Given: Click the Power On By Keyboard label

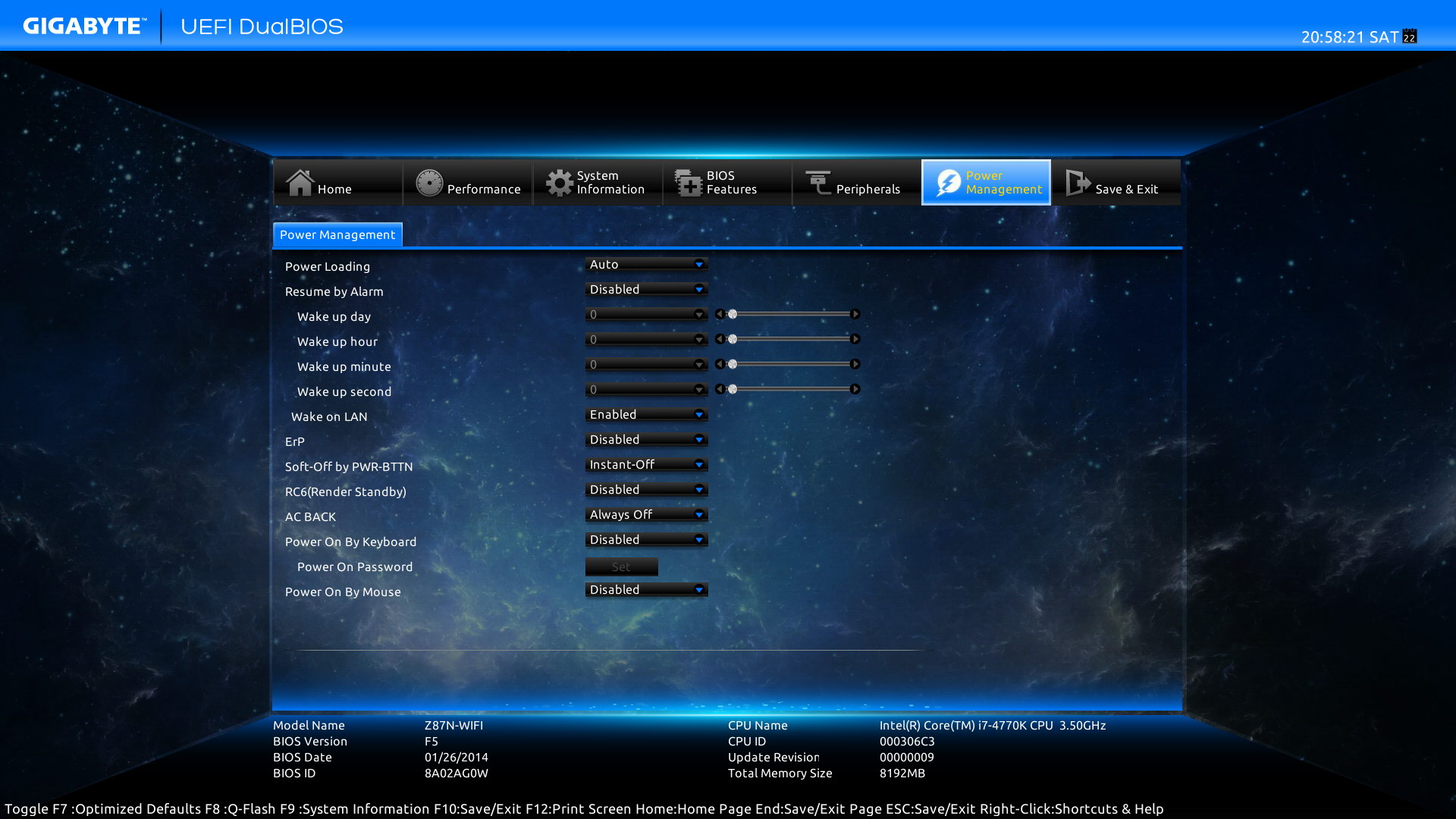Looking at the screenshot, I should (350, 542).
